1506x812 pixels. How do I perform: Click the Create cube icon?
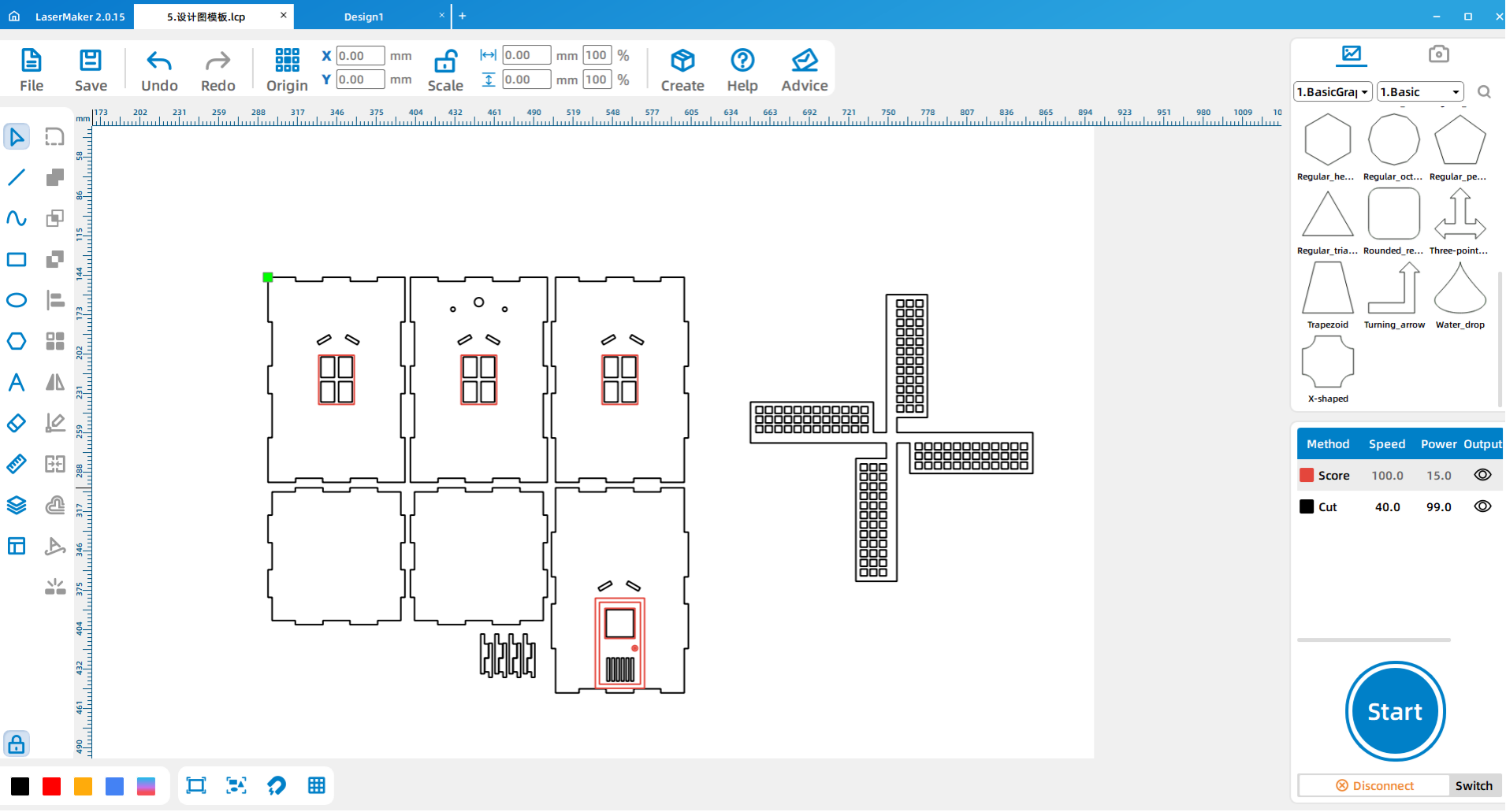(x=682, y=69)
